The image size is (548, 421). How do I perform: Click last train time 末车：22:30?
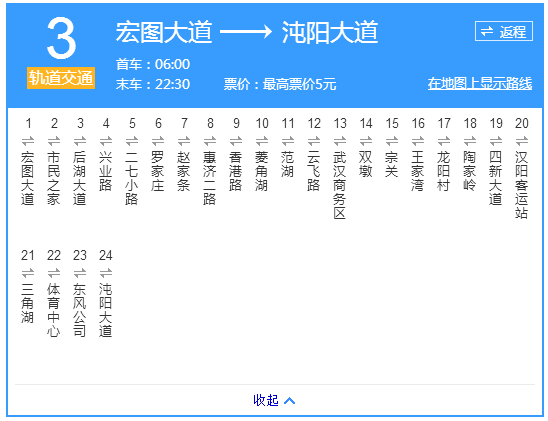coord(153,84)
